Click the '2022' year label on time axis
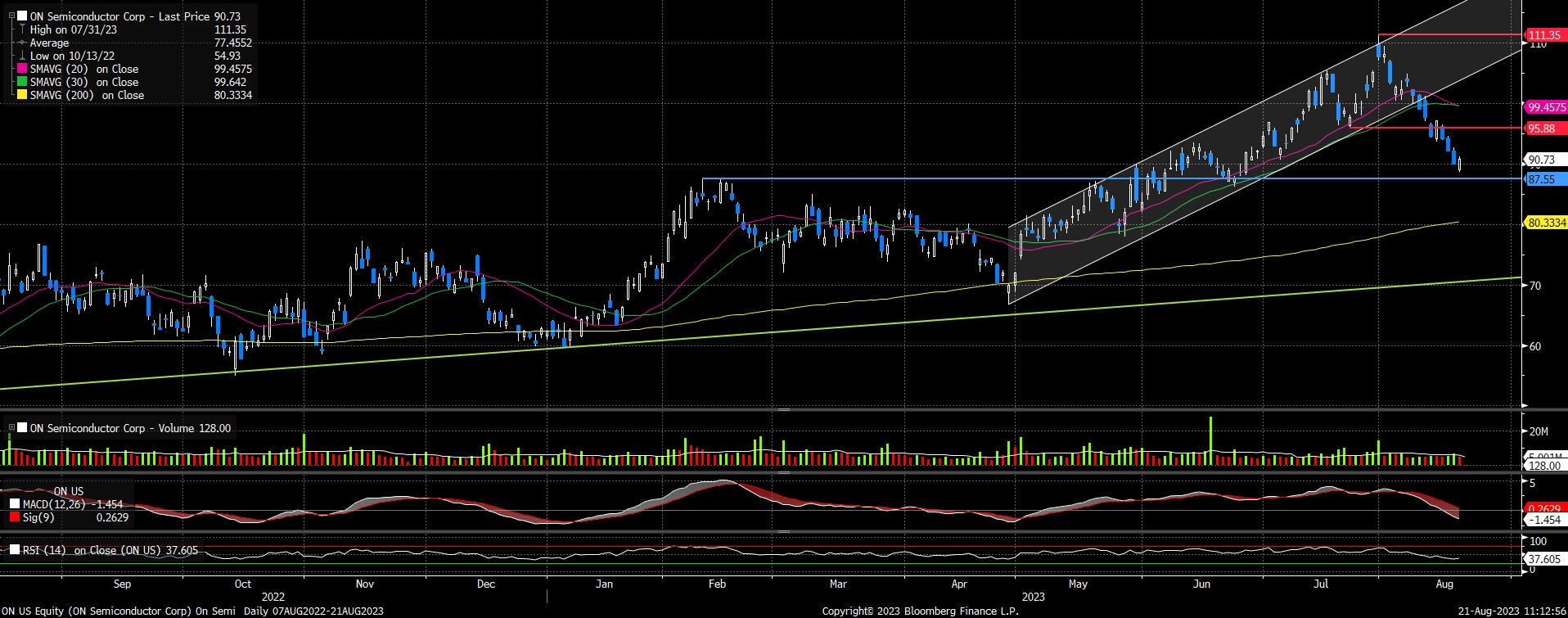 pyautogui.click(x=273, y=597)
